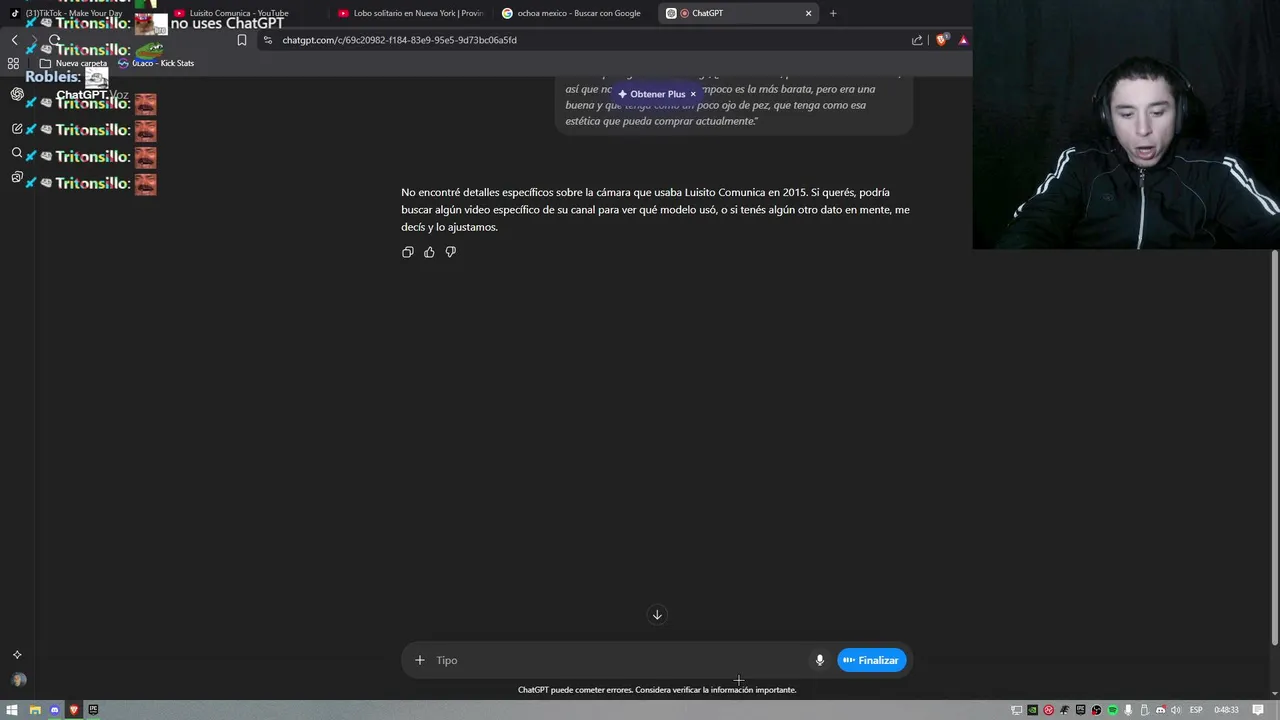Switch to the Lobo solitario en Nueva York tab
Image resolution: width=1280 pixels, height=720 pixels.
[x=410, y=13]
